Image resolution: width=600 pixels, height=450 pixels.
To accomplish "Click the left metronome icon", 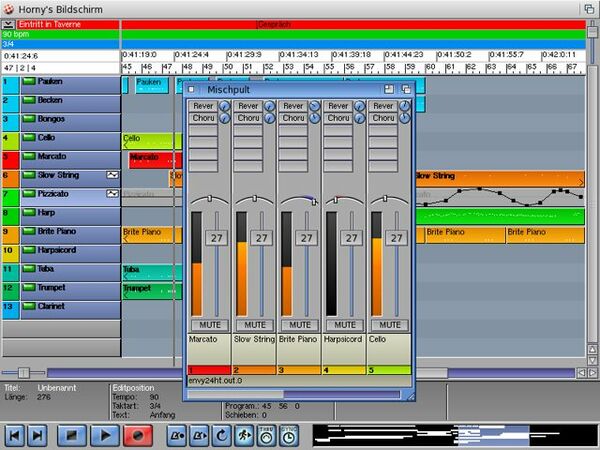I will click(x=175, y=435).
